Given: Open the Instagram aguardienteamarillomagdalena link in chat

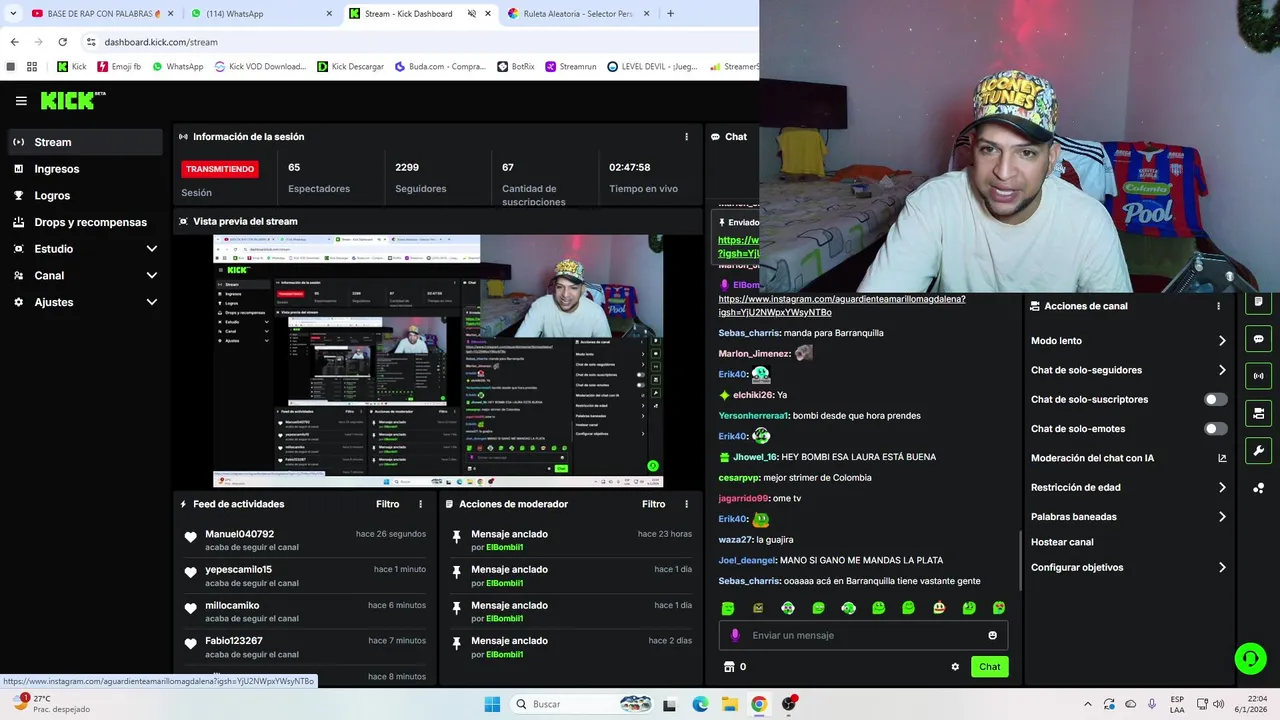Looking at the screenshot, I should pyautogui.click(x=842, y=305).
